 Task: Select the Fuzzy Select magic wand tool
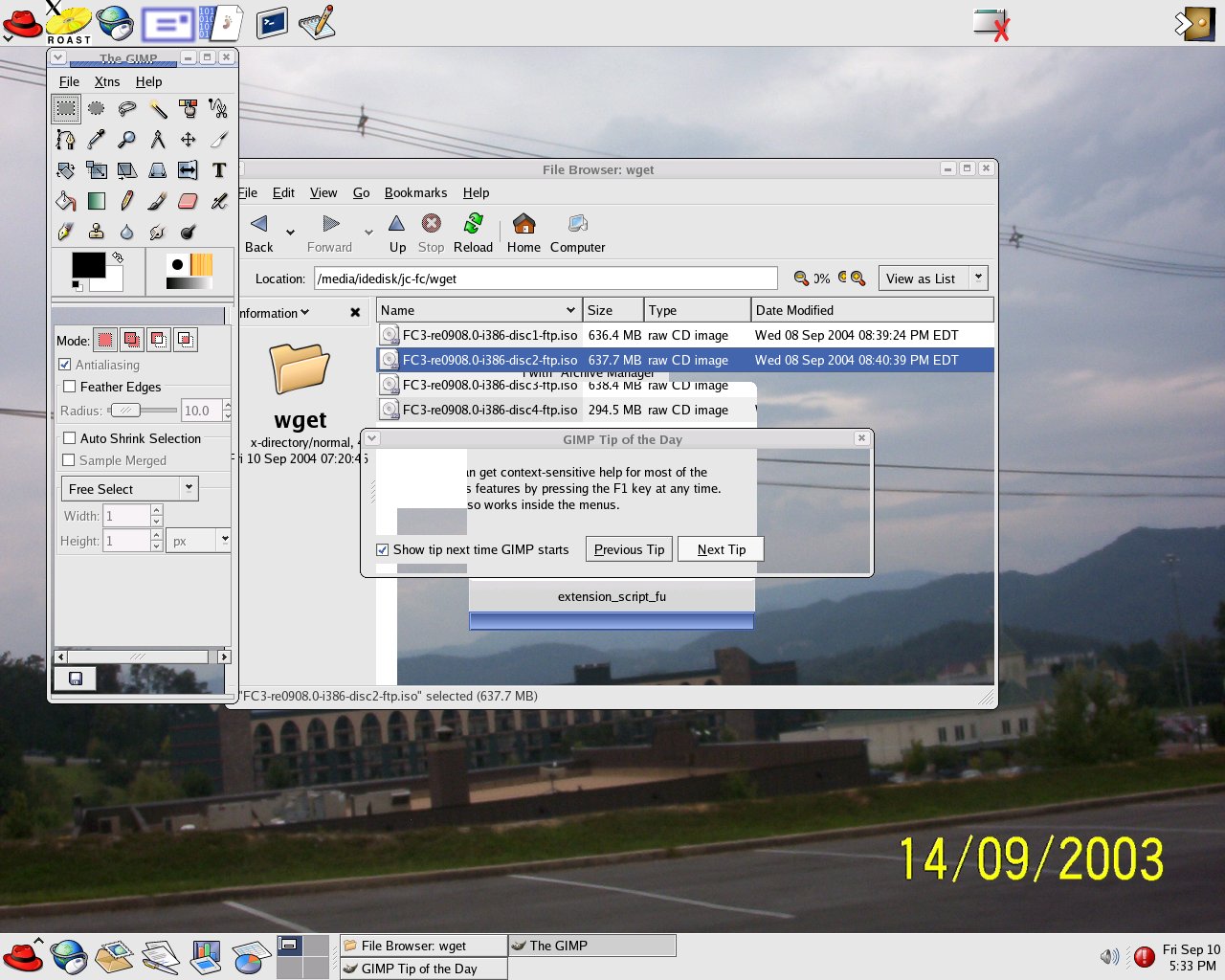158,109
